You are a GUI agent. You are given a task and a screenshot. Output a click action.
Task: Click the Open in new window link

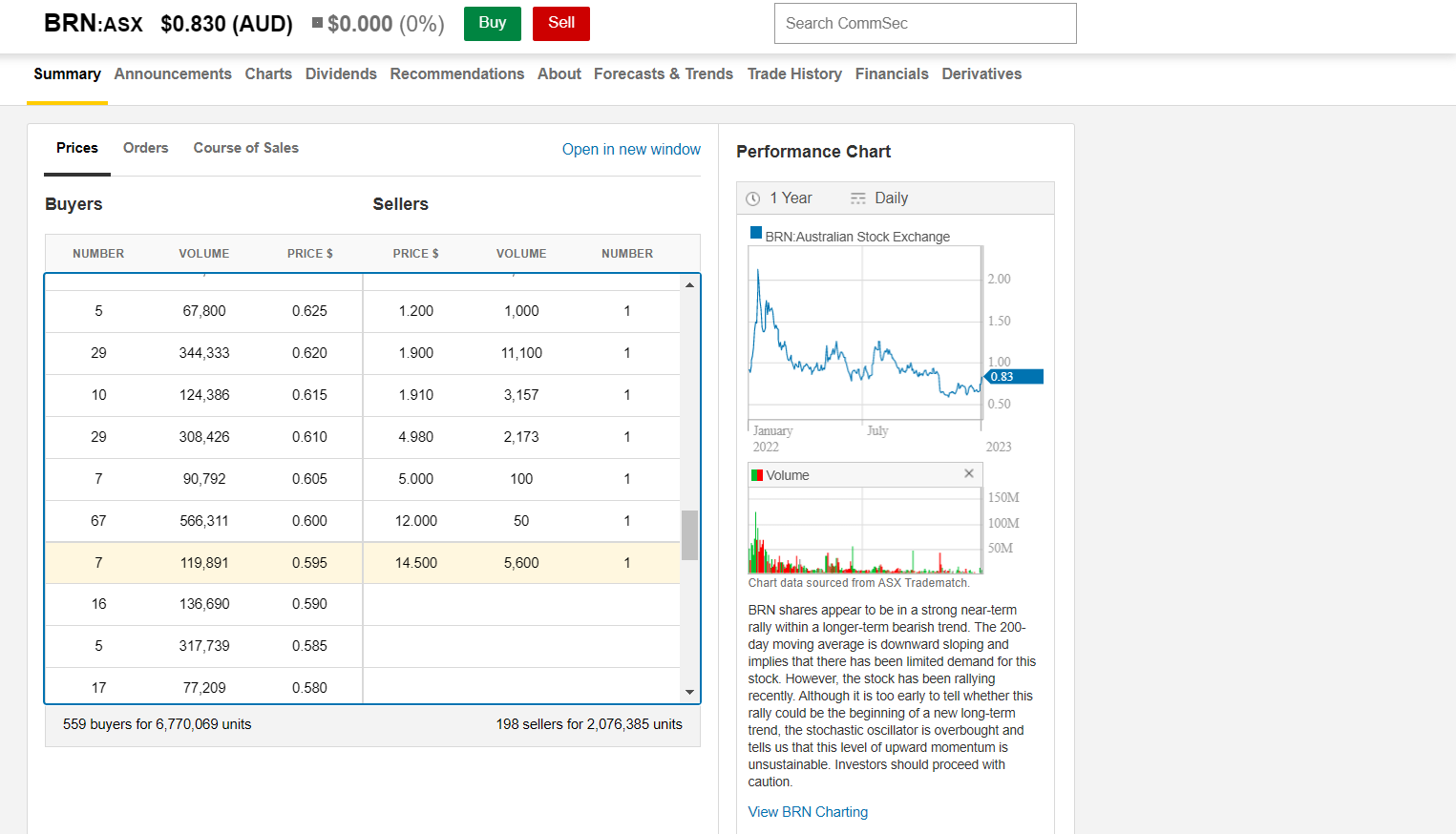click(x=631, y=149)
